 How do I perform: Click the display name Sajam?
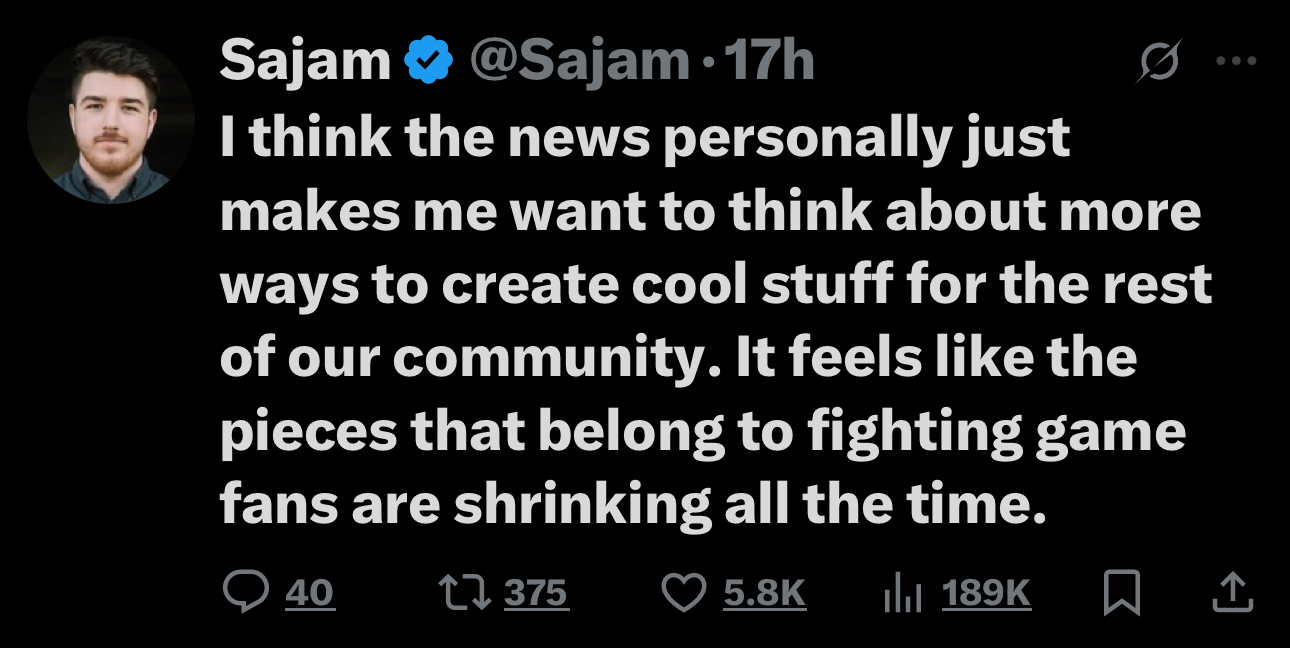[x=305, y=61]
